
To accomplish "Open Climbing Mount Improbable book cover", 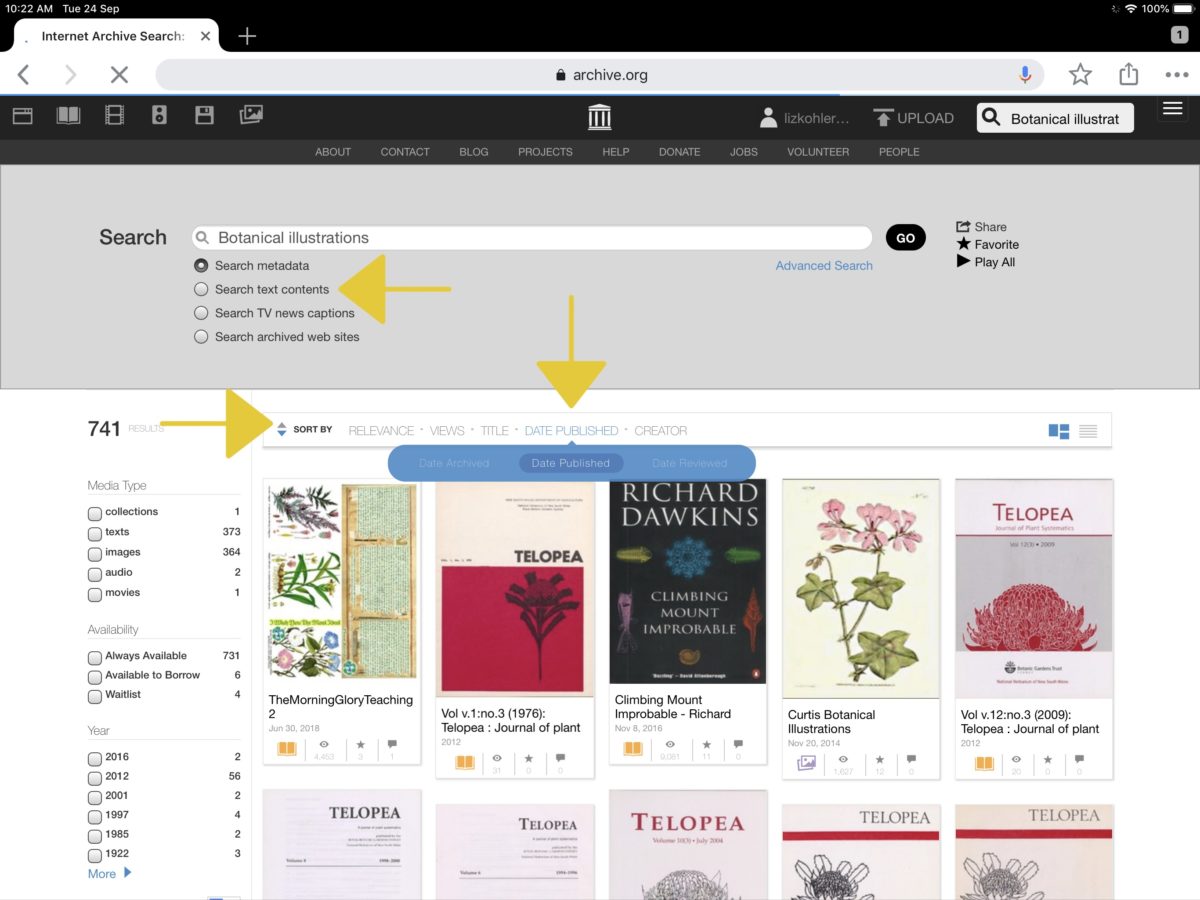I will click(688, 581).
